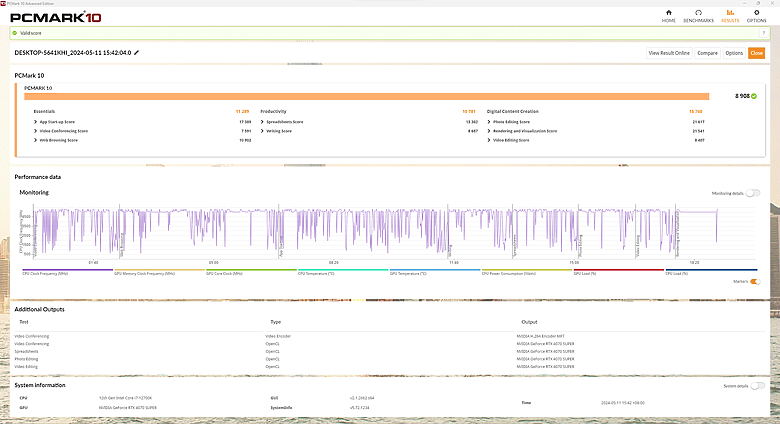Image resolution: width=780 pixels, height=424 pixels.
Task: Switch to the Results tab
Action: coord(730,16)
